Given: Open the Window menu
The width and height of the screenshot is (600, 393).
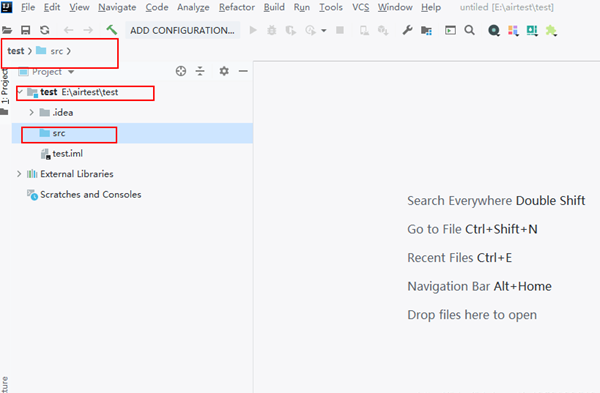Looking at the screenshot, I should click(x=395, y=7).
